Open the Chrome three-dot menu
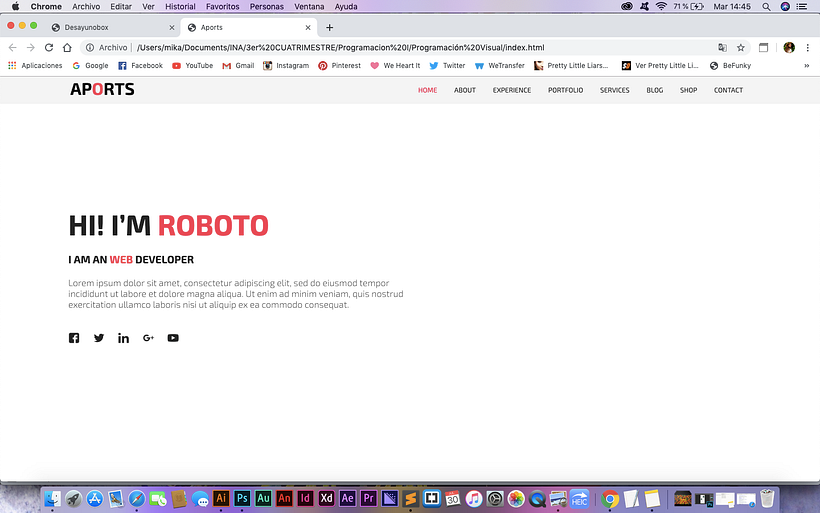 807,48
